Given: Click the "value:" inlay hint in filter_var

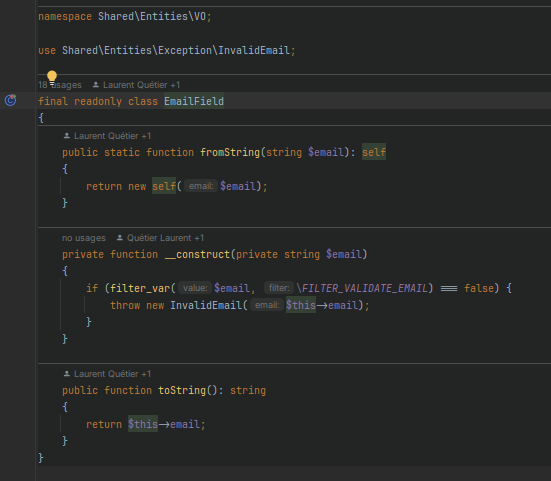Looking at the screenshot, I should tap(195, 288).
